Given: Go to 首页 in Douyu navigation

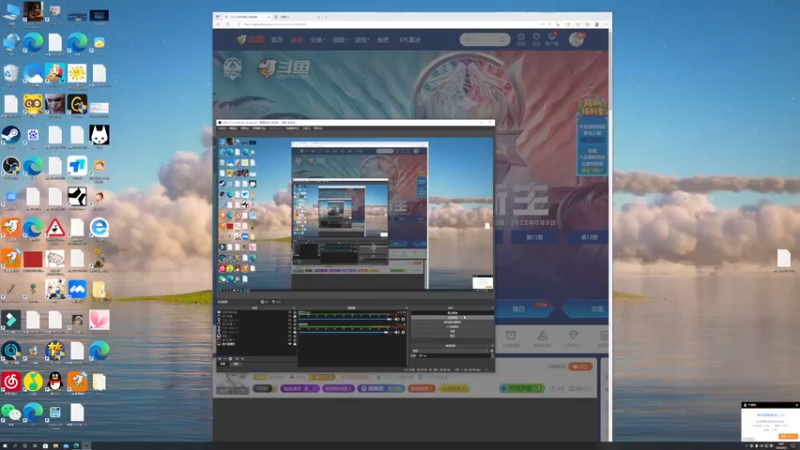Looking at the screenshot, I should (x=277, y=40).
